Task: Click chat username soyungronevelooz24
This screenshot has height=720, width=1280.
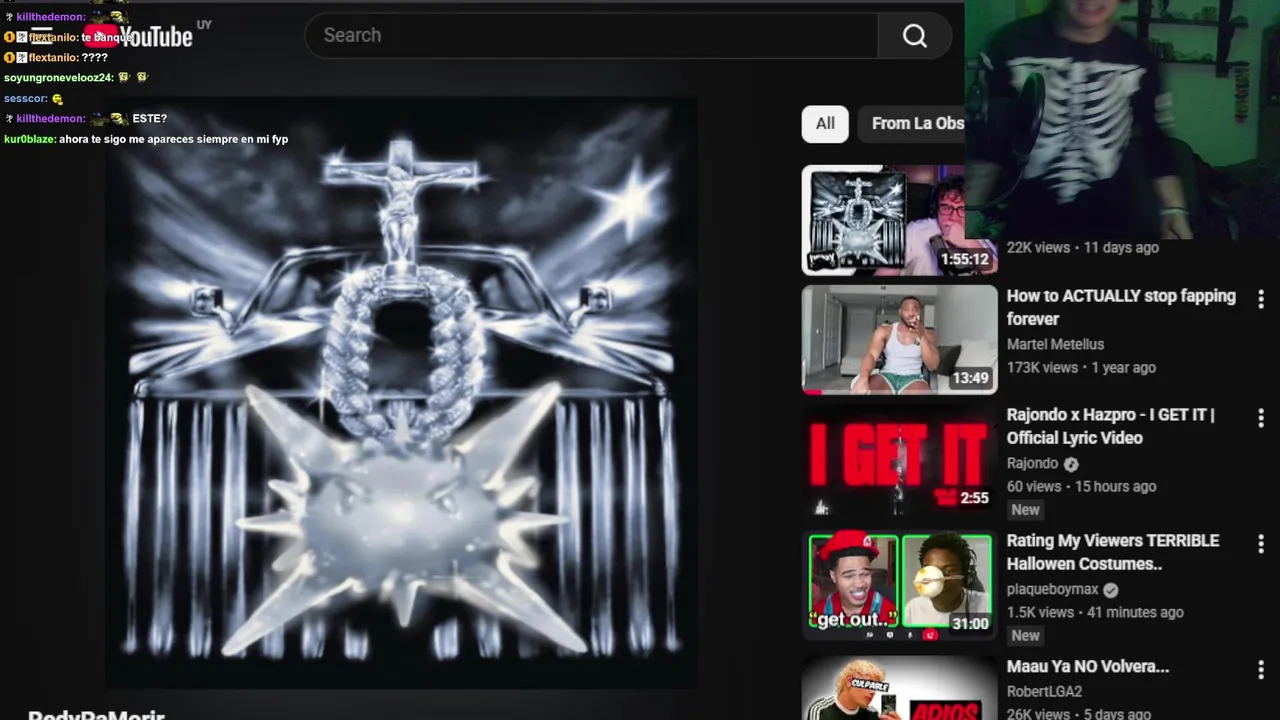Action: point(58,78)
